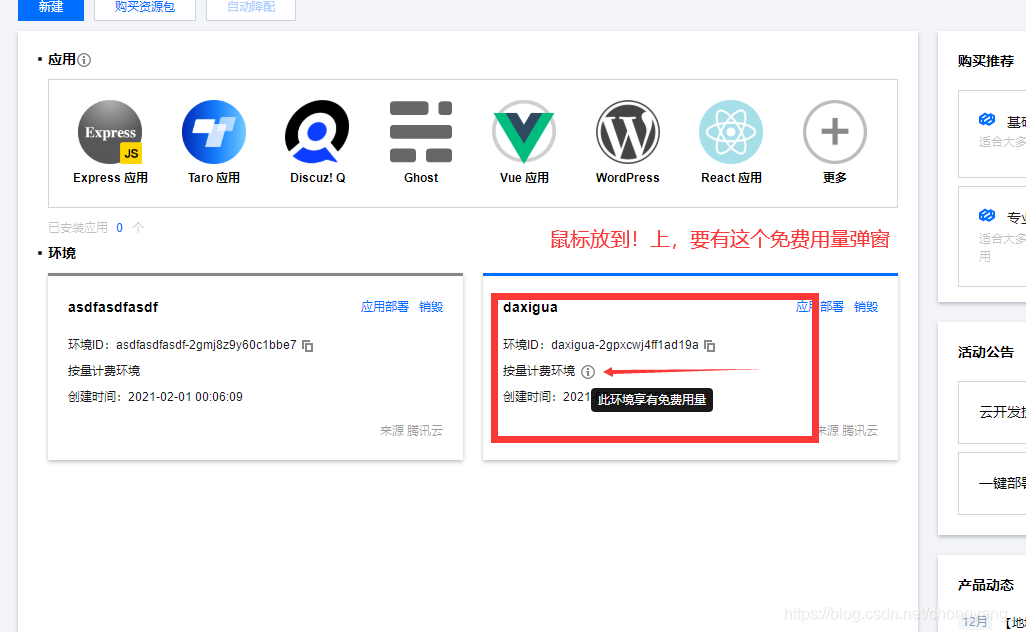
Task: Select the asdfasdfasdf environment name
Action: point(113,307)
